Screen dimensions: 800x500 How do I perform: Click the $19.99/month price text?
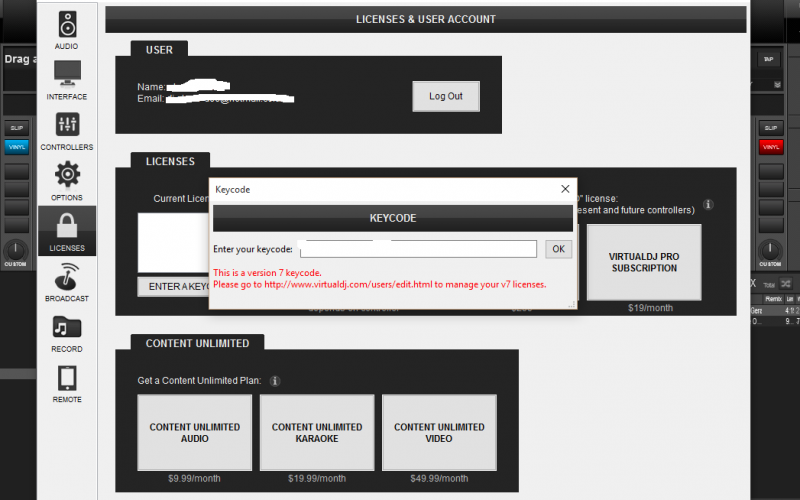click(317, 479)
